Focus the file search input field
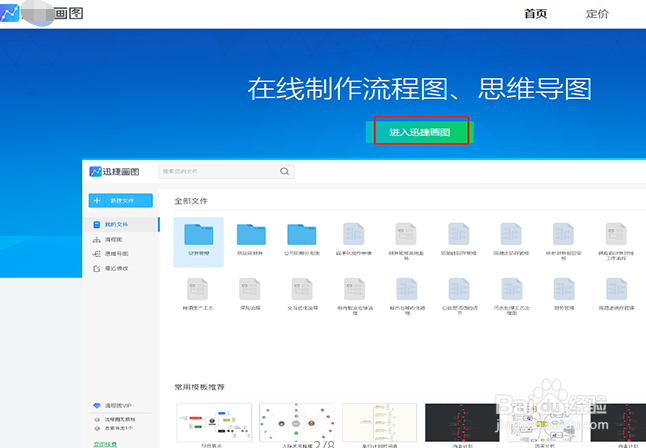The image size is (646, 448). pos(226,171)
